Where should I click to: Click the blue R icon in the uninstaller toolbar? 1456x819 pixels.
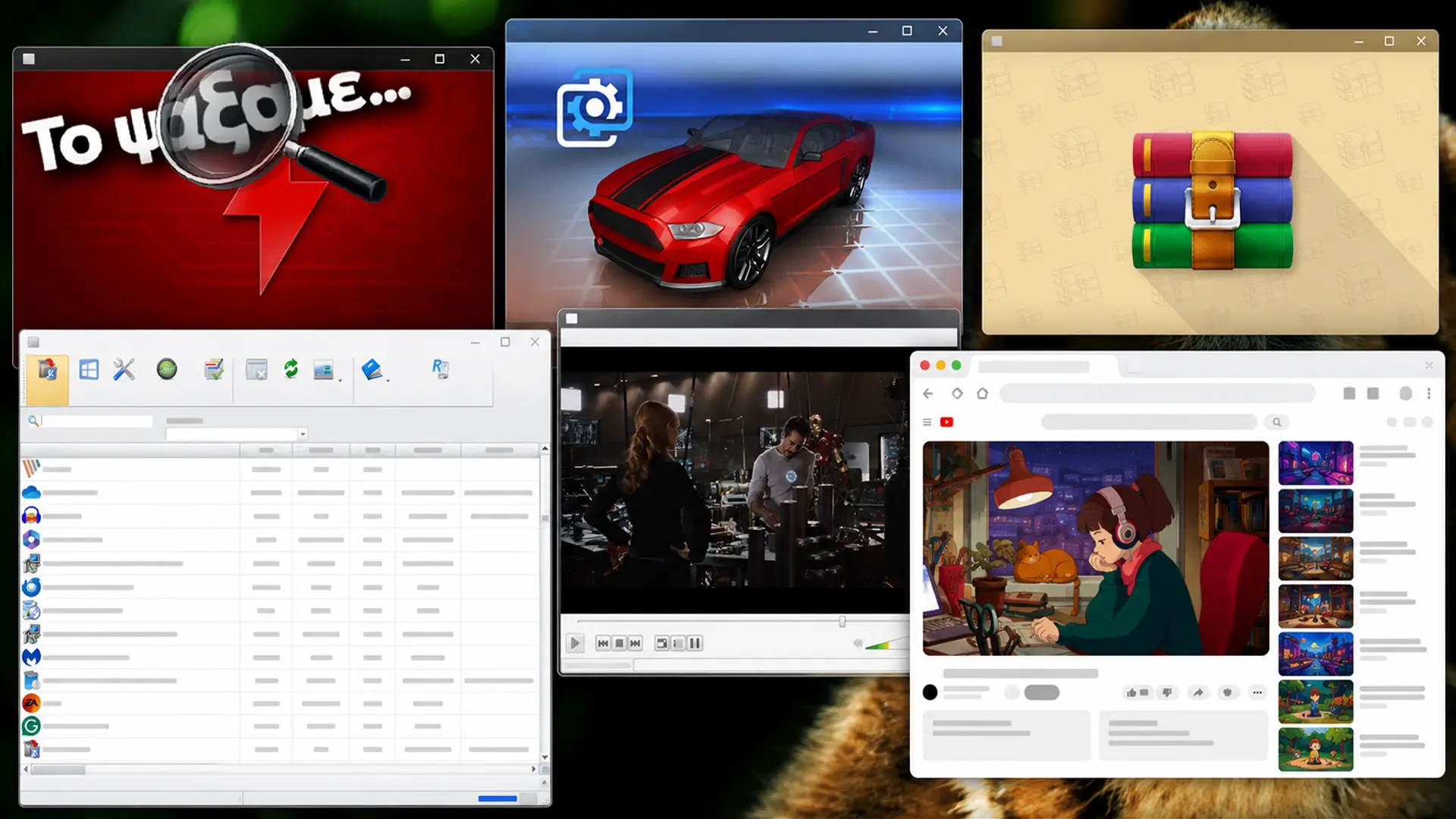[441, 369]
